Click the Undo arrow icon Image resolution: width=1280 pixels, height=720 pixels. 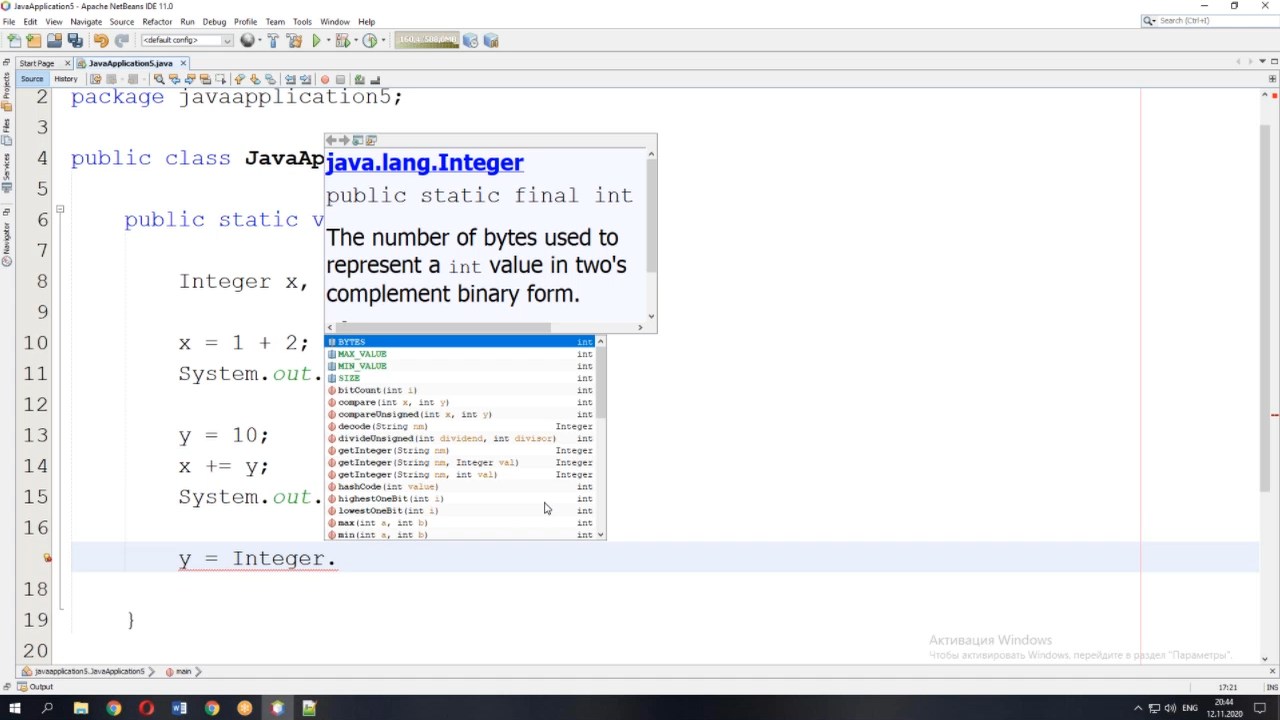[101, 41]
